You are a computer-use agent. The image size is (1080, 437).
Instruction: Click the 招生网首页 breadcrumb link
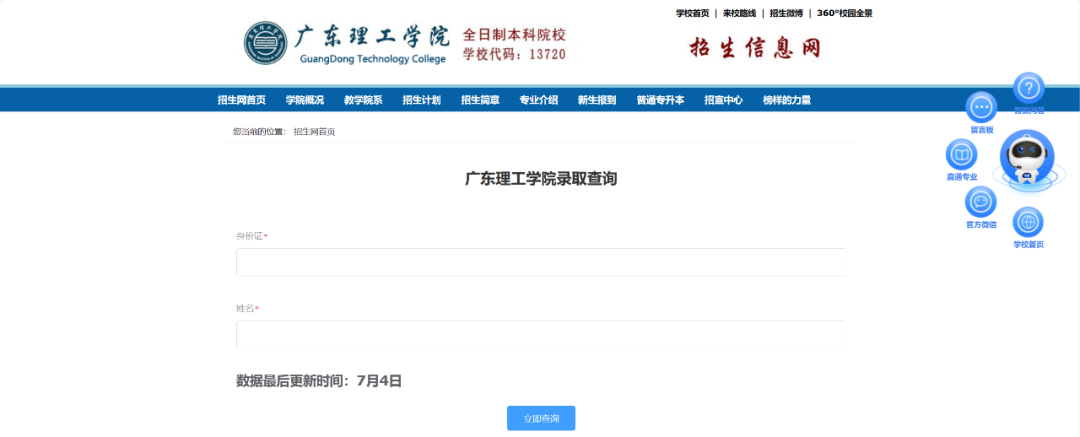tap(314, 132)
